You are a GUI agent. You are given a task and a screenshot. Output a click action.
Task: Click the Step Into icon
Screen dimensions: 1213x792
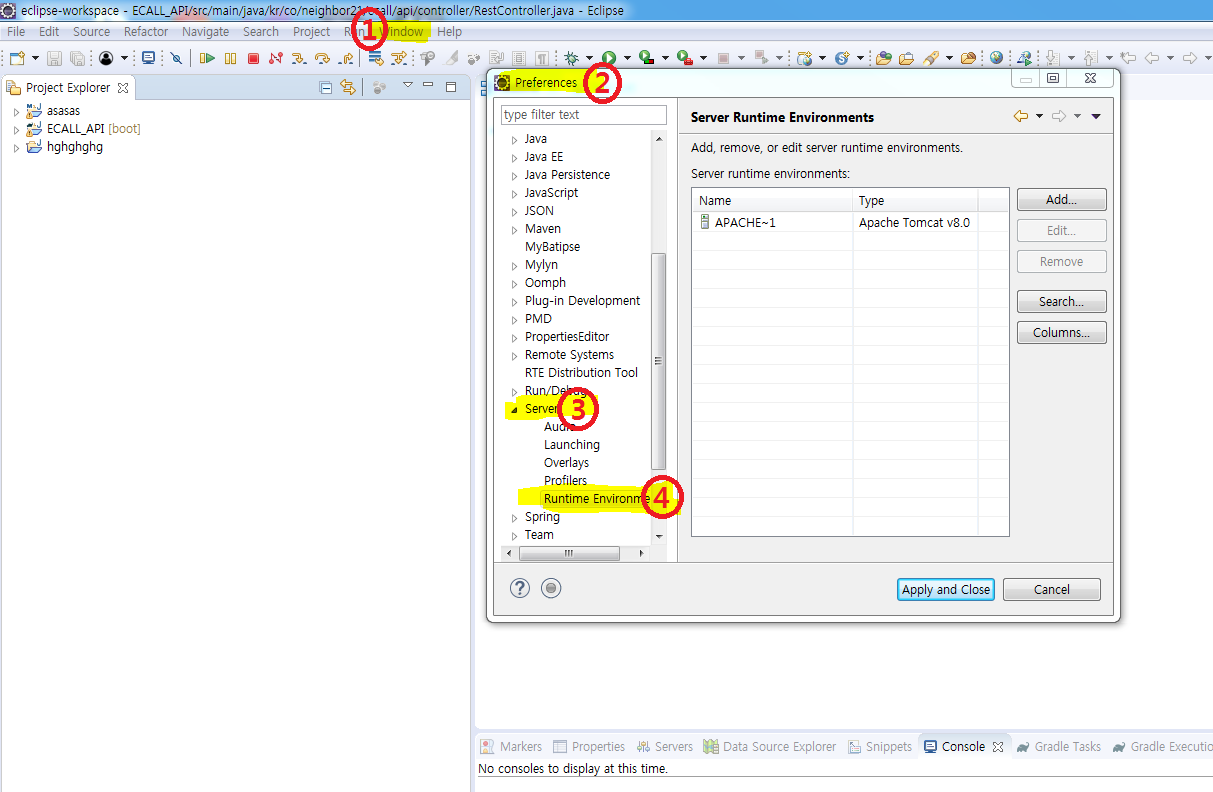pyautogui.click(x=298, y=58)
